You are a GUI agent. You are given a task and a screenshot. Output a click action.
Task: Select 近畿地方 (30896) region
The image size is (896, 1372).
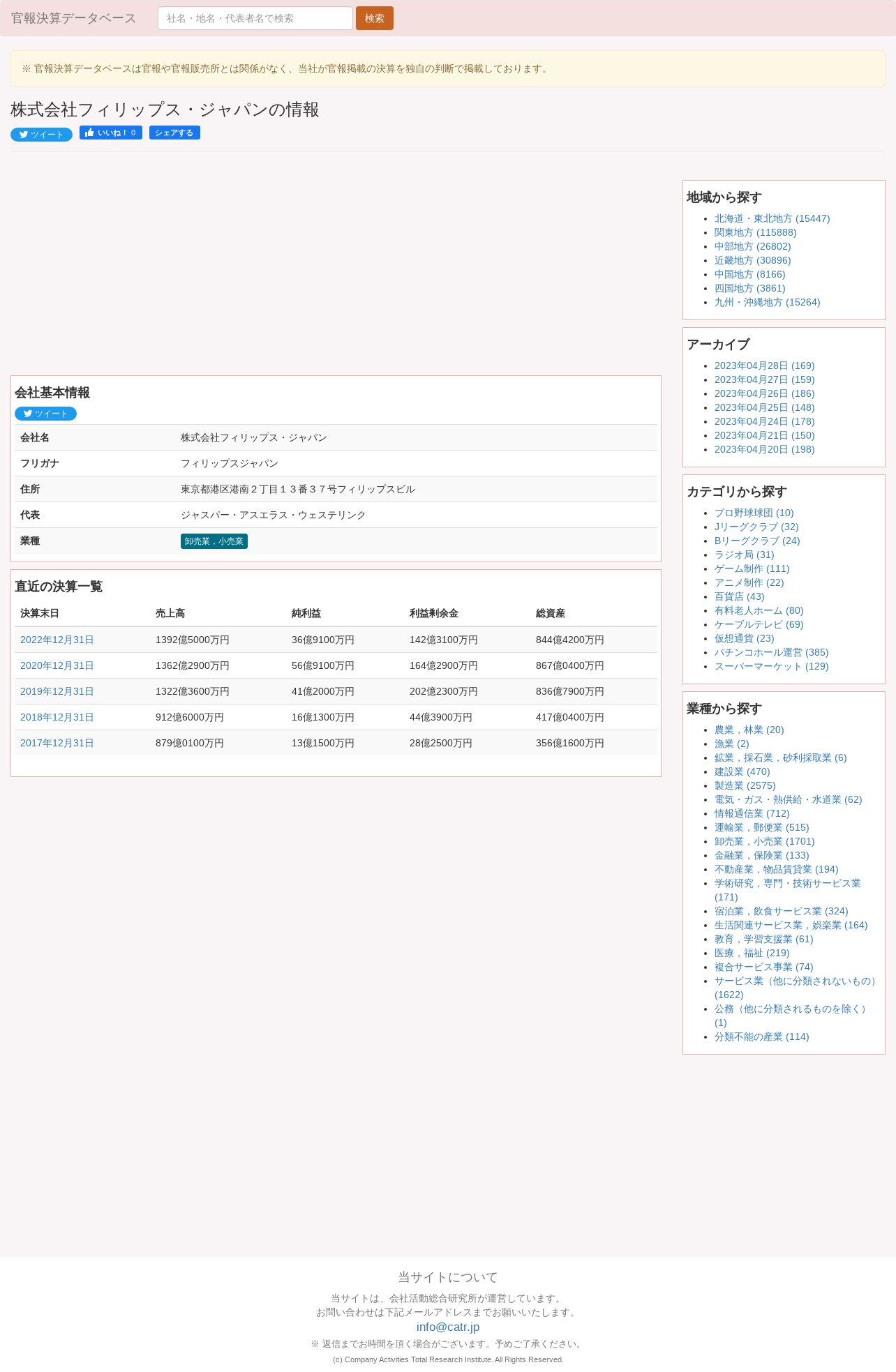(752, 260)
